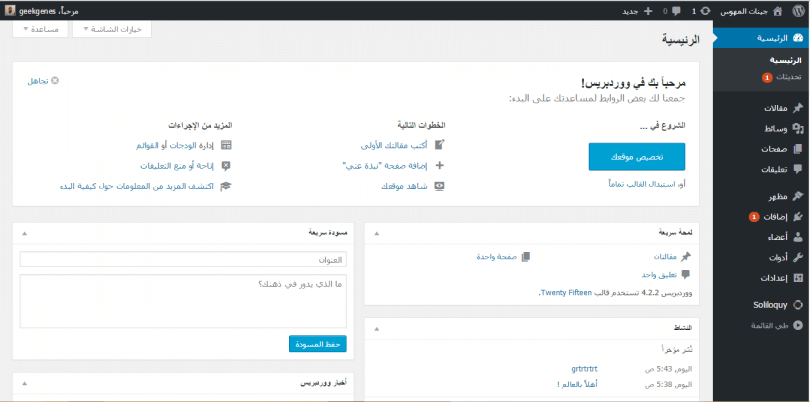Click تخصيص موقعك customize button
810x402 pixels.
(637, 157)
